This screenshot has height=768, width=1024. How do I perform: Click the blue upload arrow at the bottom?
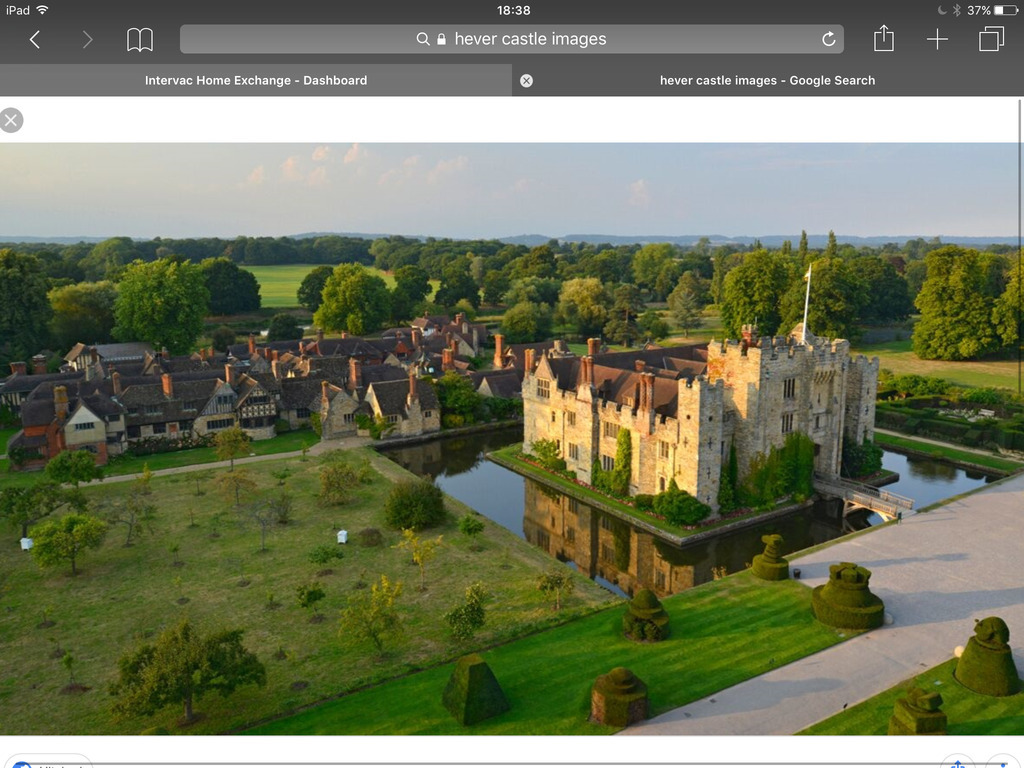pyautogui.click(x=957, y=762)
